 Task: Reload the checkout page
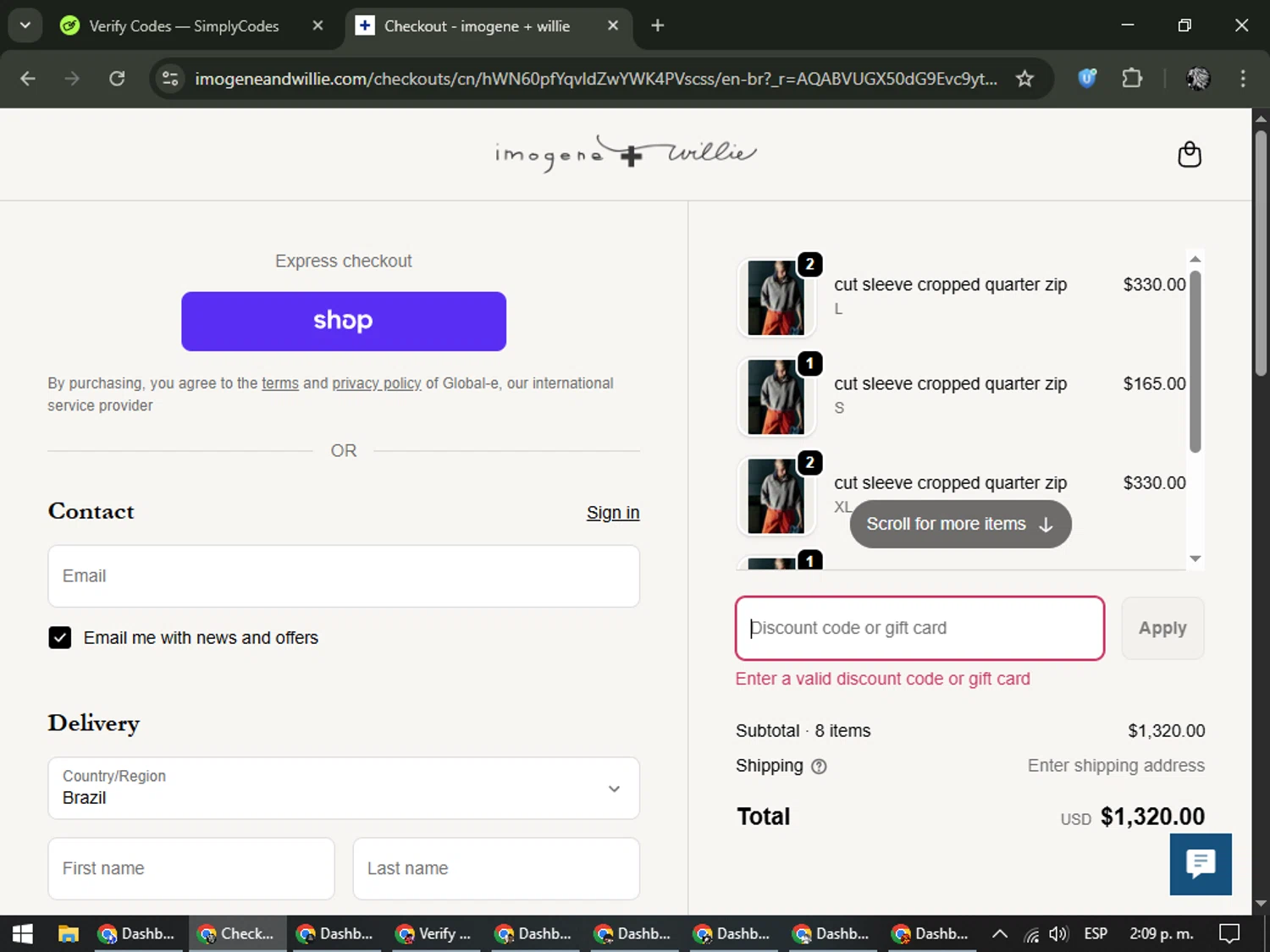point(117,79)
